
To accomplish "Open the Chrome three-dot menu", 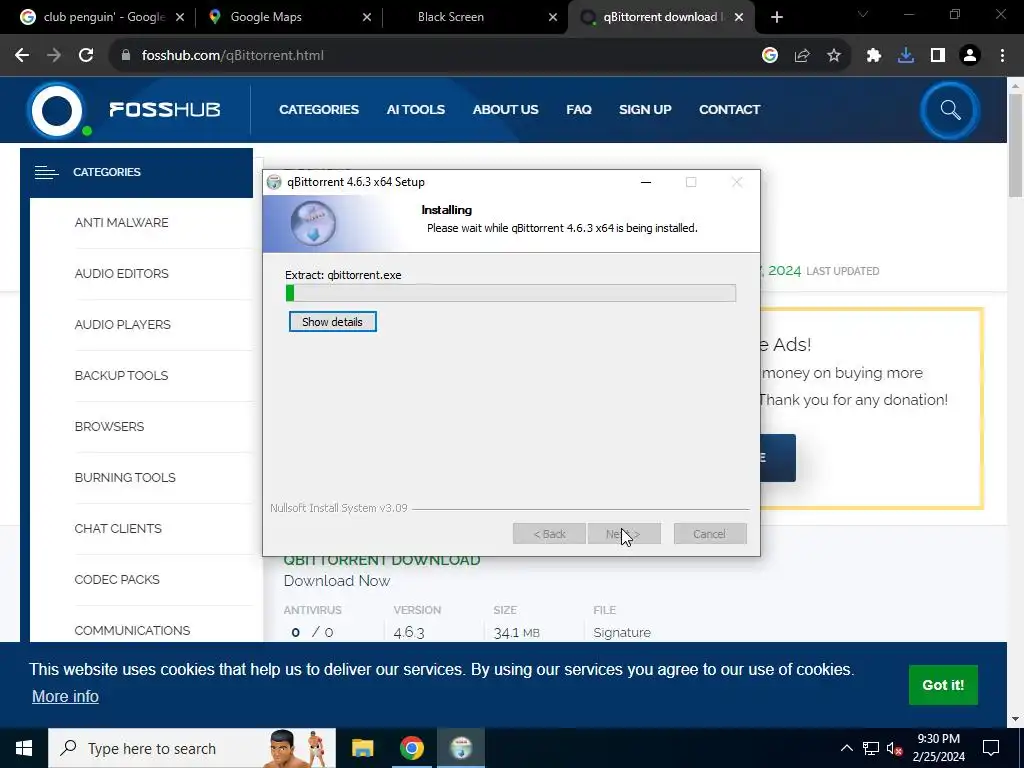I will click(1002, 56).
